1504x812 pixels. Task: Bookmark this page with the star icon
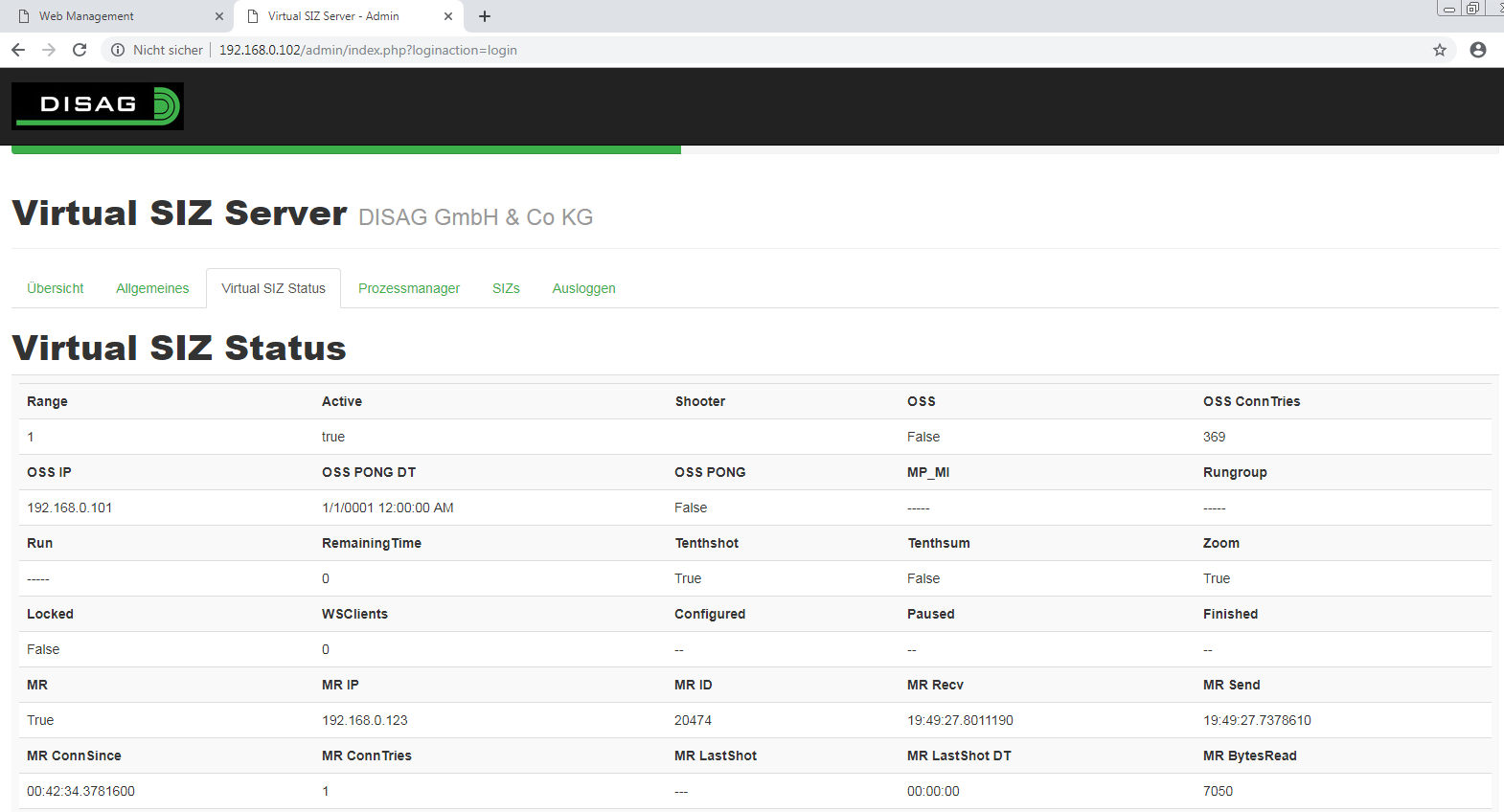(1439, 50)
